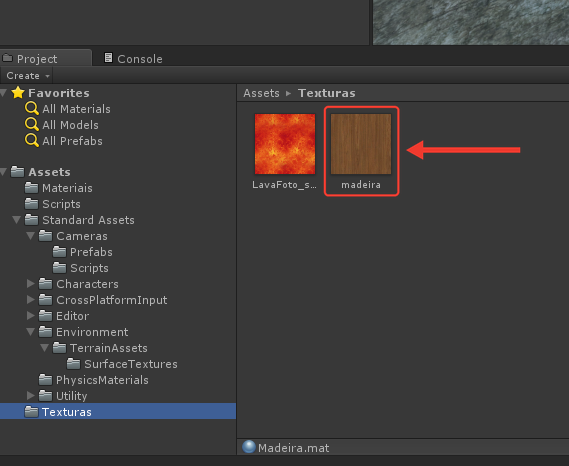
Task: Click search icon beside All Prefabs
Action: point(32,140)
